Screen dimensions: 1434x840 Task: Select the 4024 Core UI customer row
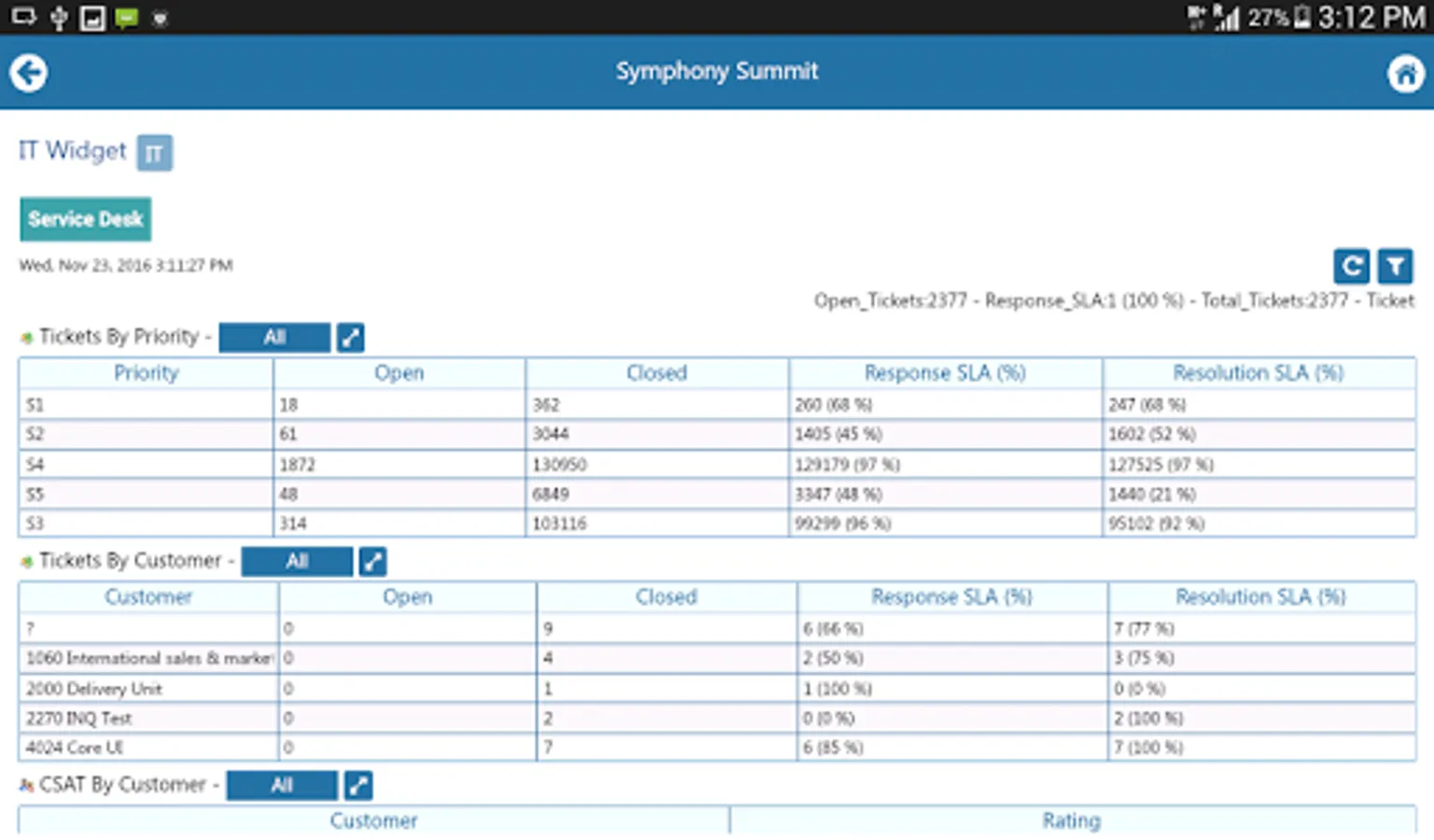pos(717,747)
